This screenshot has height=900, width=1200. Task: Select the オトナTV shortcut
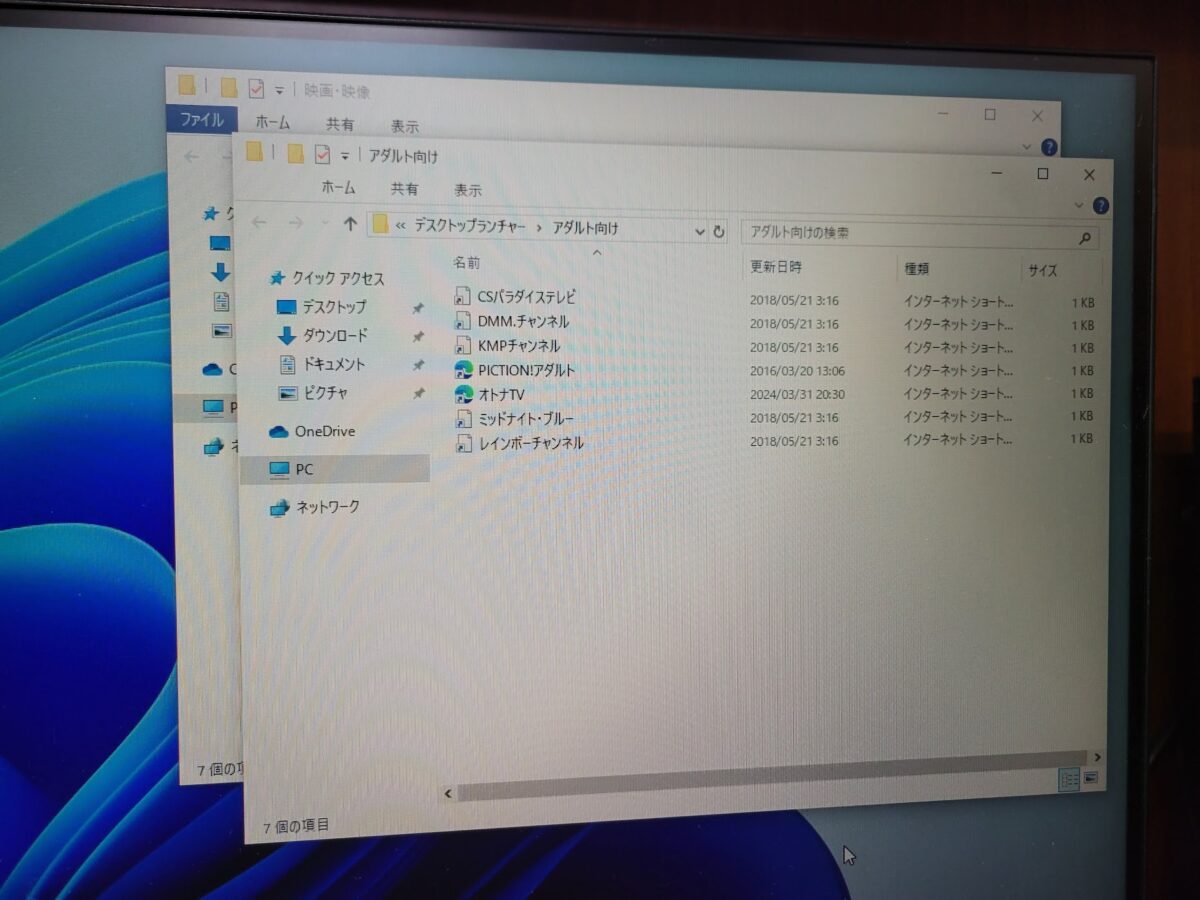(x=501, y=394)
